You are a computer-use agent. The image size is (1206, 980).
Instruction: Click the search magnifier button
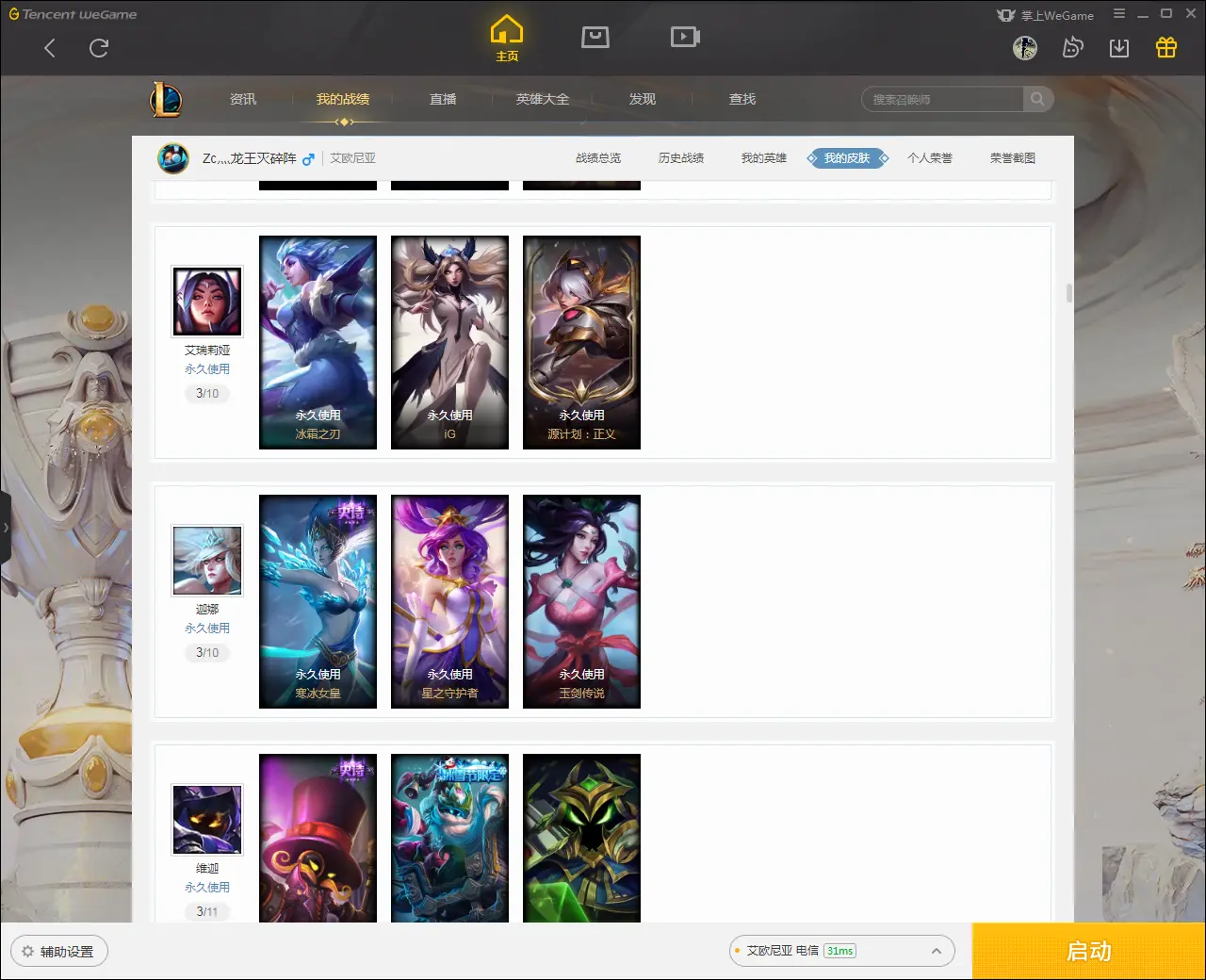(1037, 99)
